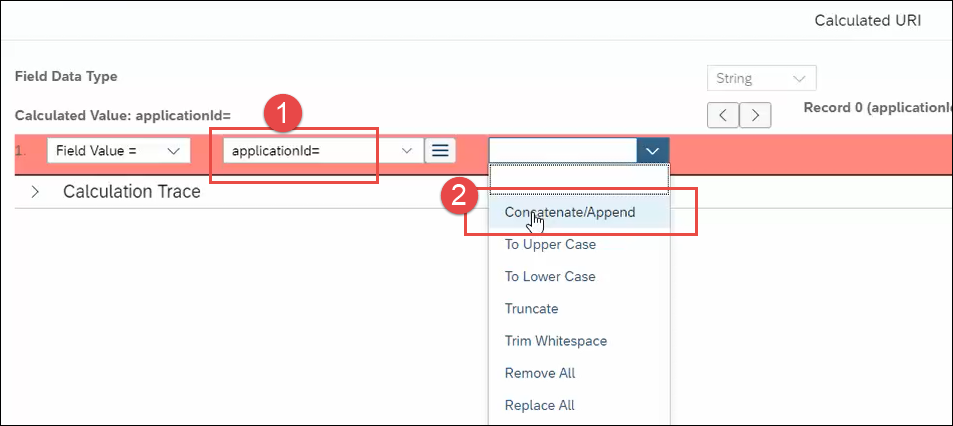Click the hamburger list icon beside applicationId
Viewport: 953px width, 426px height.
tap(440, 151)
